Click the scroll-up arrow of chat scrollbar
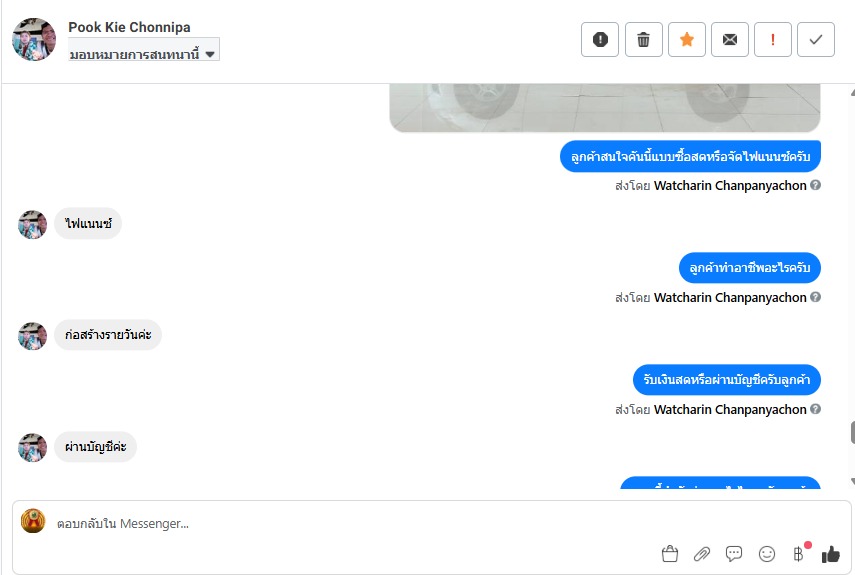The image size is (855, 575). [852, 93]
